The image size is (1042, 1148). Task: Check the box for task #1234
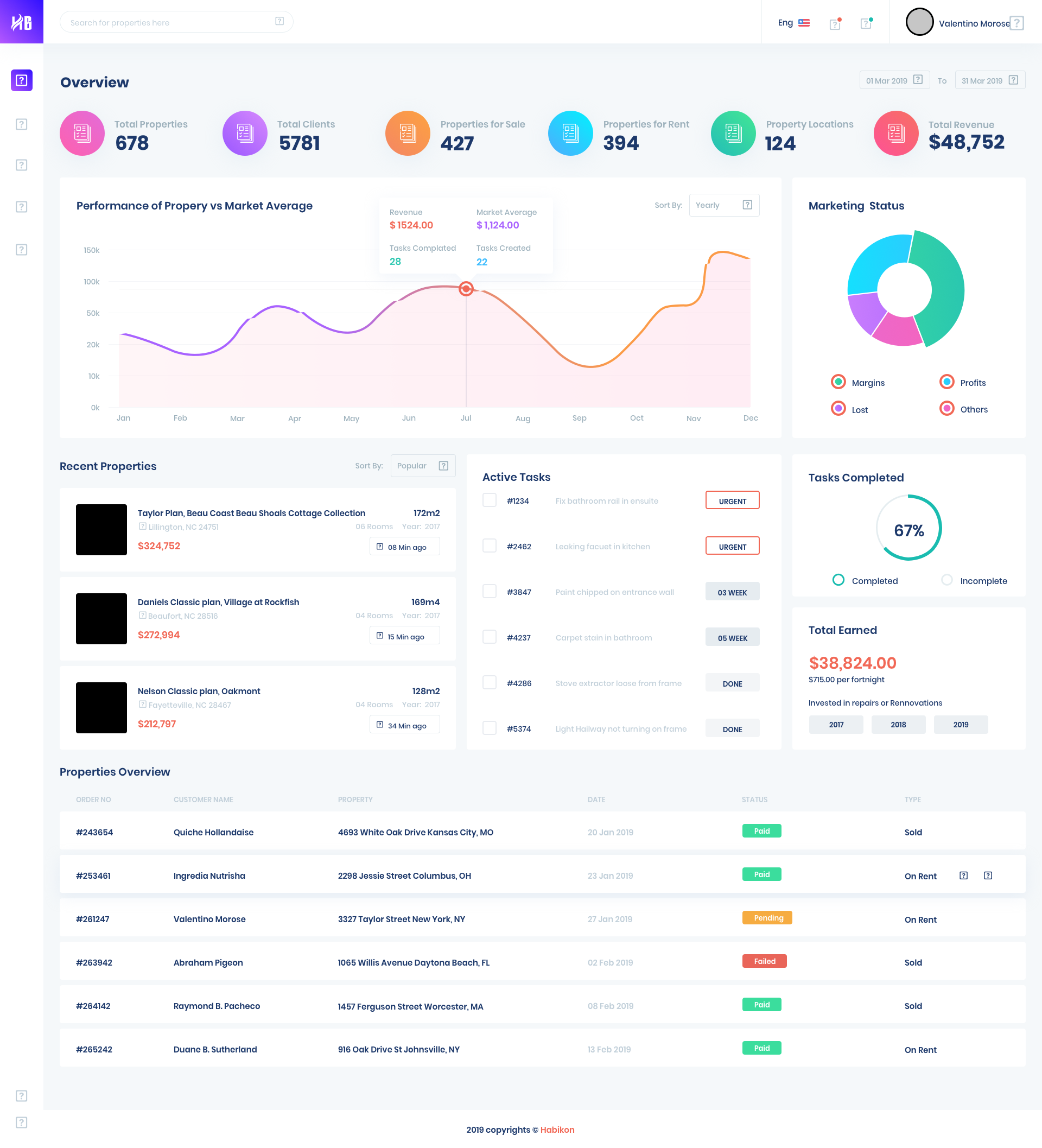pyautogui.click(x=489, y=500)
